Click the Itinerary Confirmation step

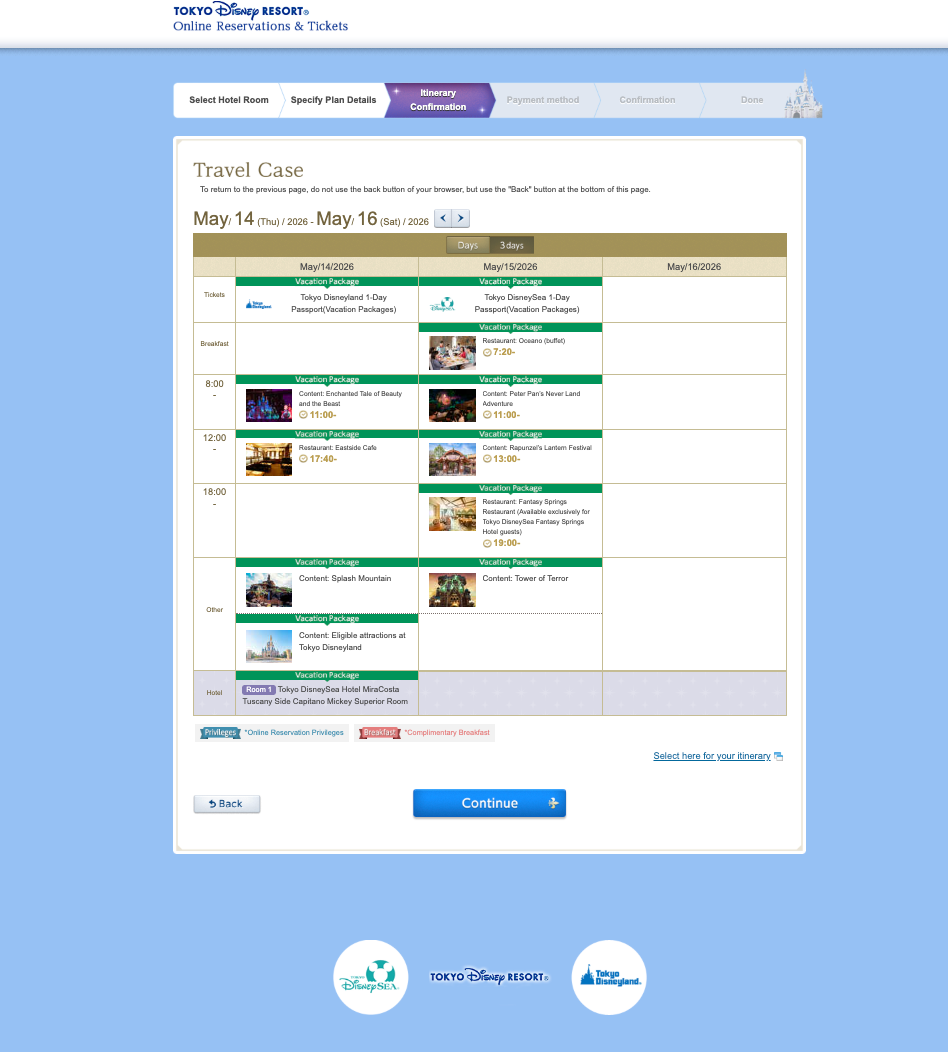coord(438,100)
